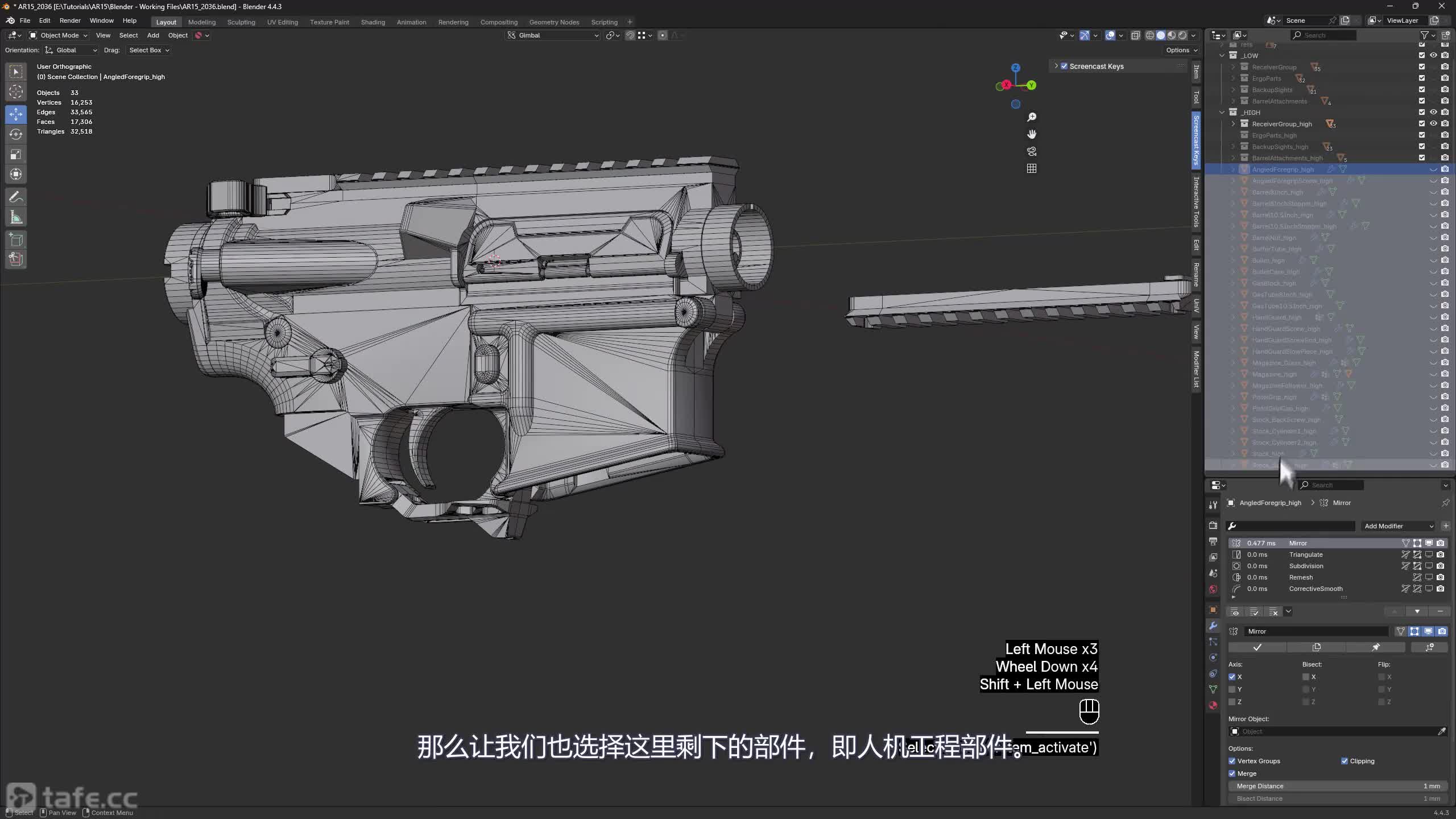This screenshot has height=819, width=1456.
Task: Select the Select Box tool
Action: coord(16,72)
